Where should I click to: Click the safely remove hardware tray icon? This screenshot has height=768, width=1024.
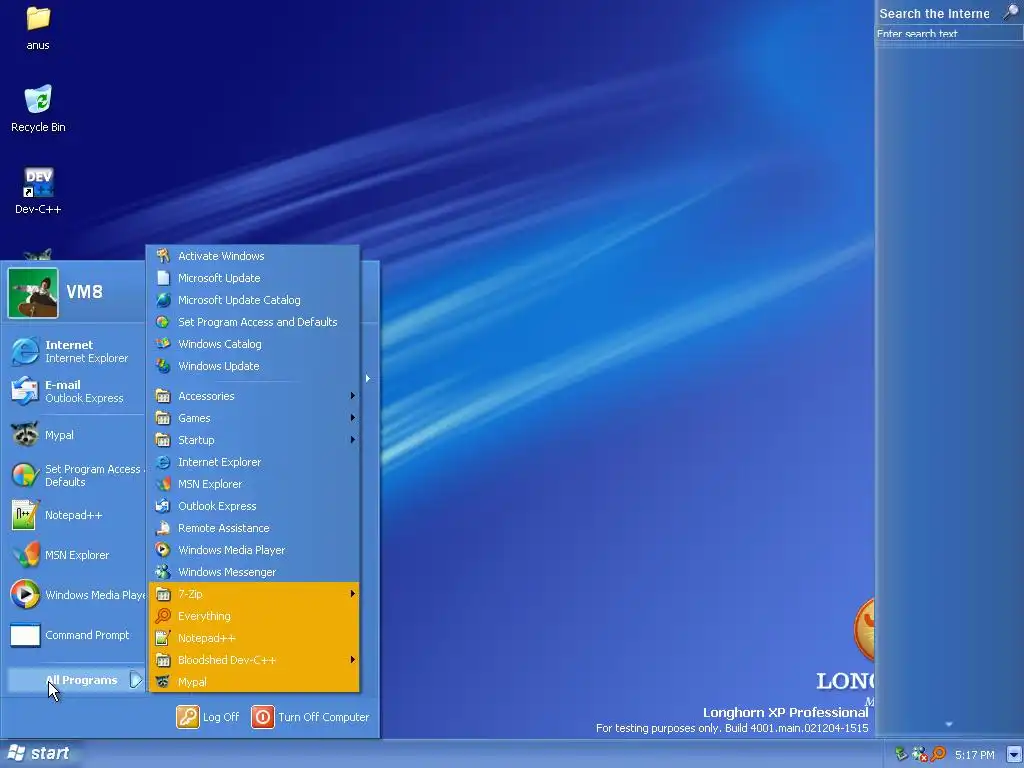(901, 754)
